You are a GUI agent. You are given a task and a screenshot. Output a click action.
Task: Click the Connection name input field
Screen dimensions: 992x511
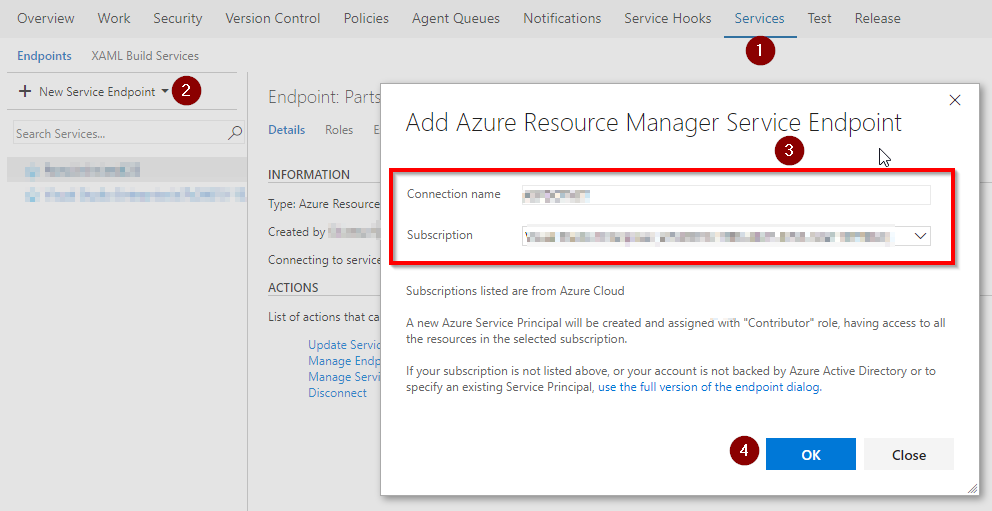point(726,195)
